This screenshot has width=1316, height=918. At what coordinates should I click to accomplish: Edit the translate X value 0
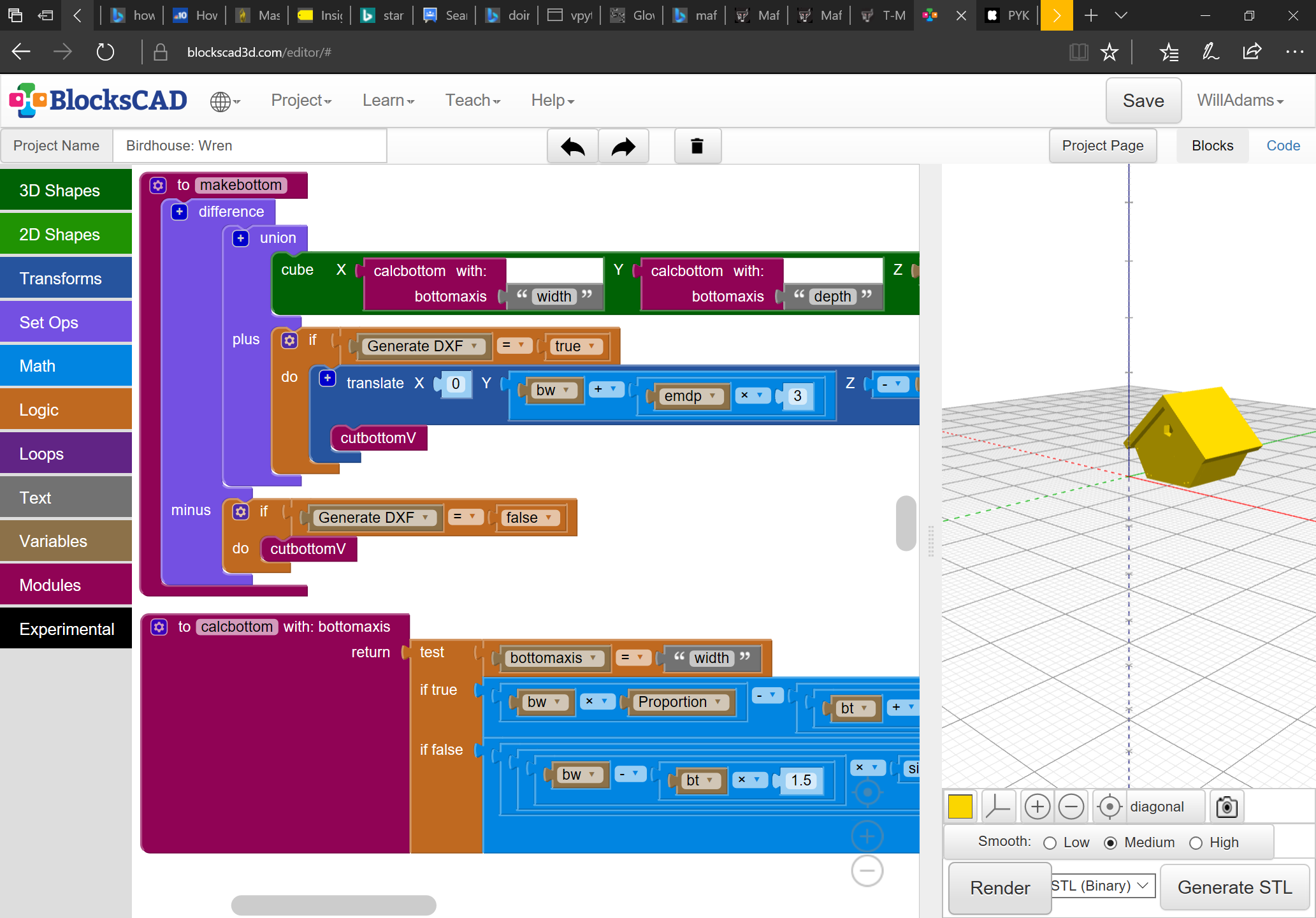[456, 384]
